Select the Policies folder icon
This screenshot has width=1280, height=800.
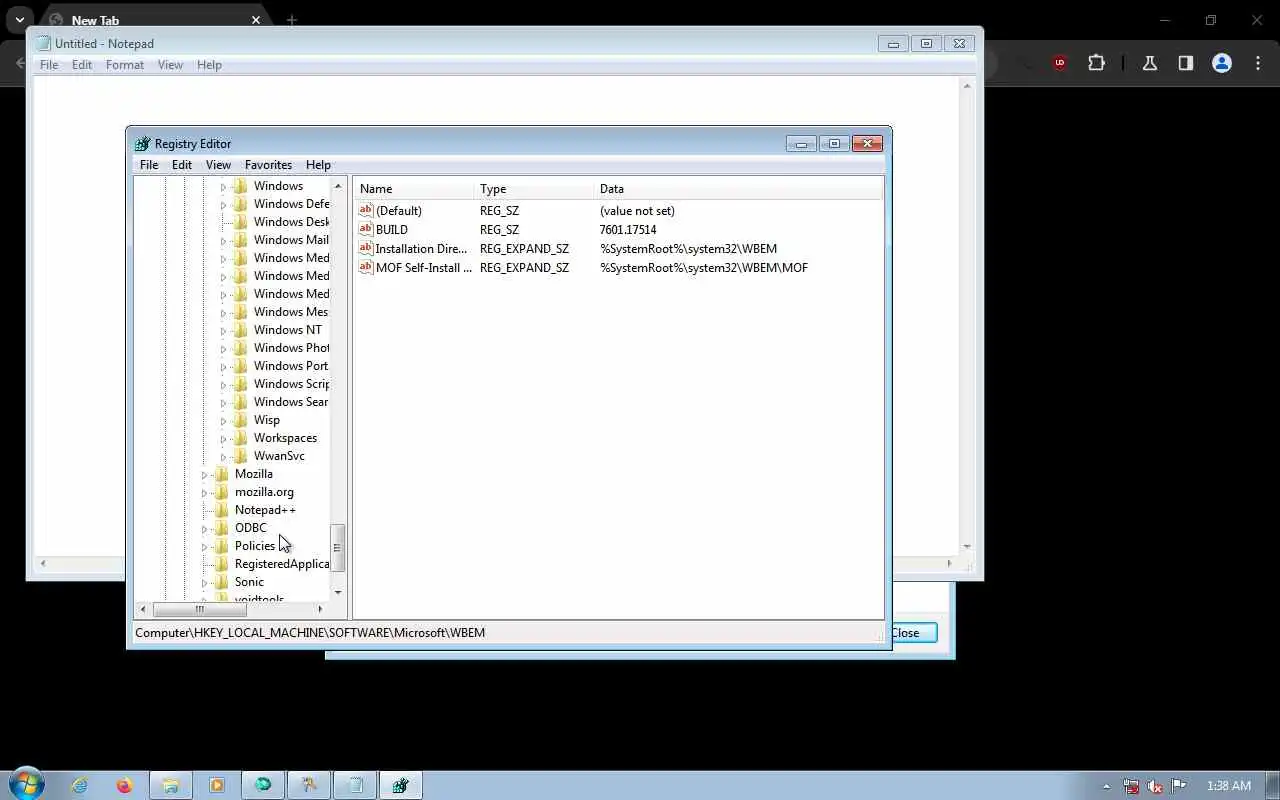pos(222,546)
